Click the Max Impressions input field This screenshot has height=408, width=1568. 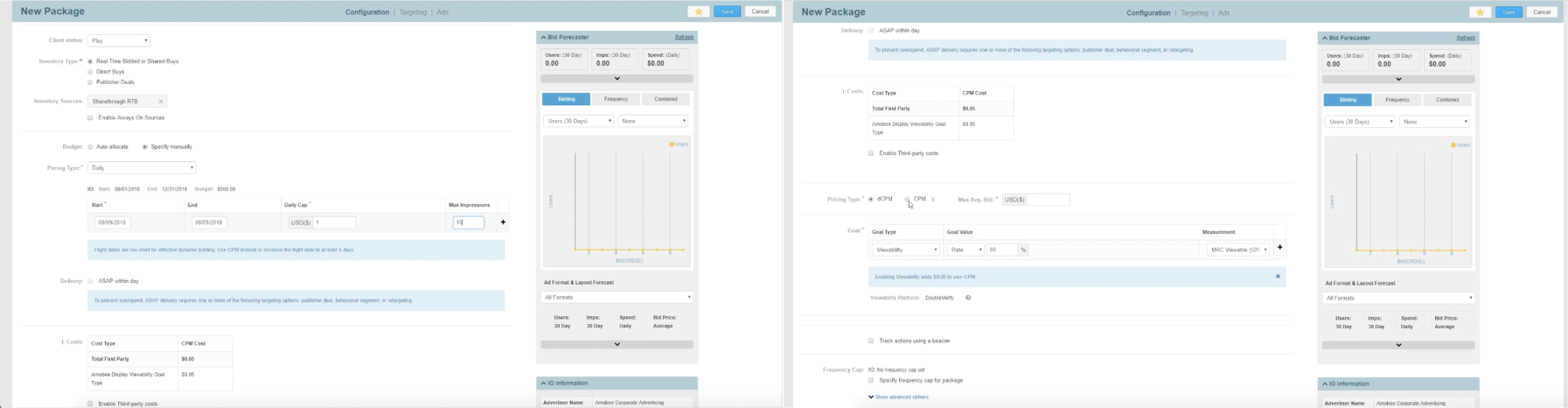(x=469, y=222)
